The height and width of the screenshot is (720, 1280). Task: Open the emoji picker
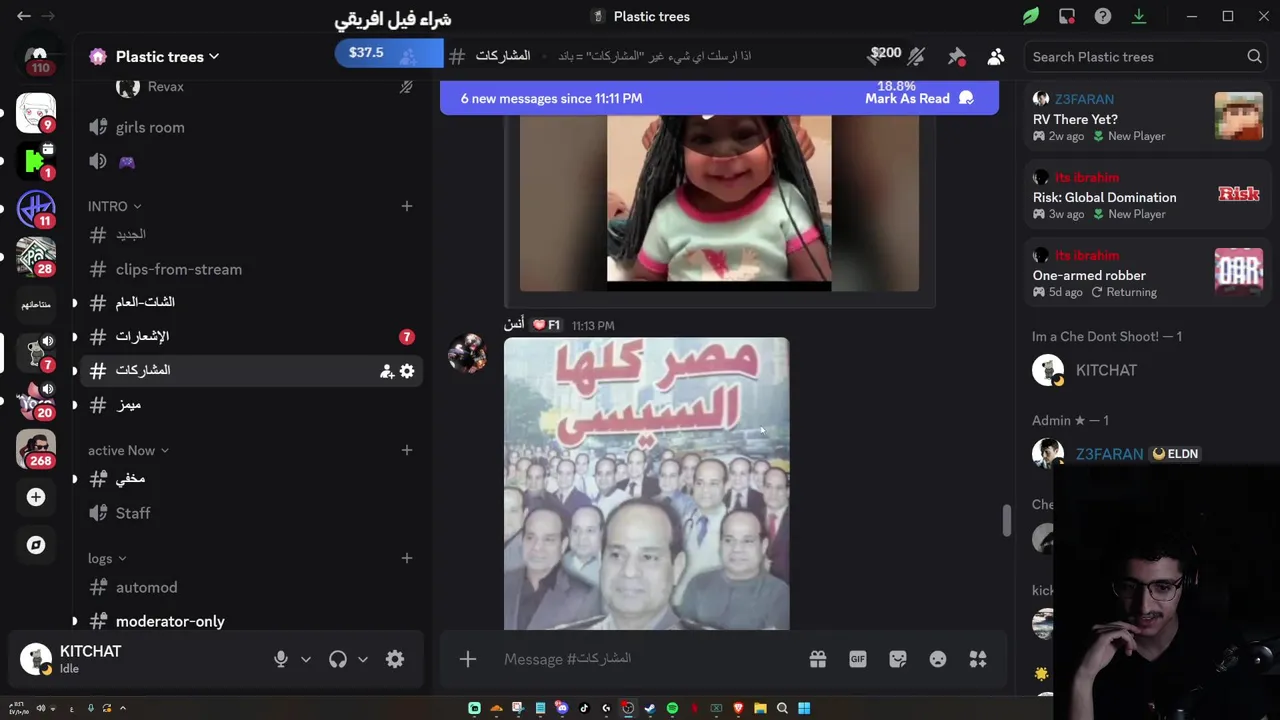click(938, 659)
